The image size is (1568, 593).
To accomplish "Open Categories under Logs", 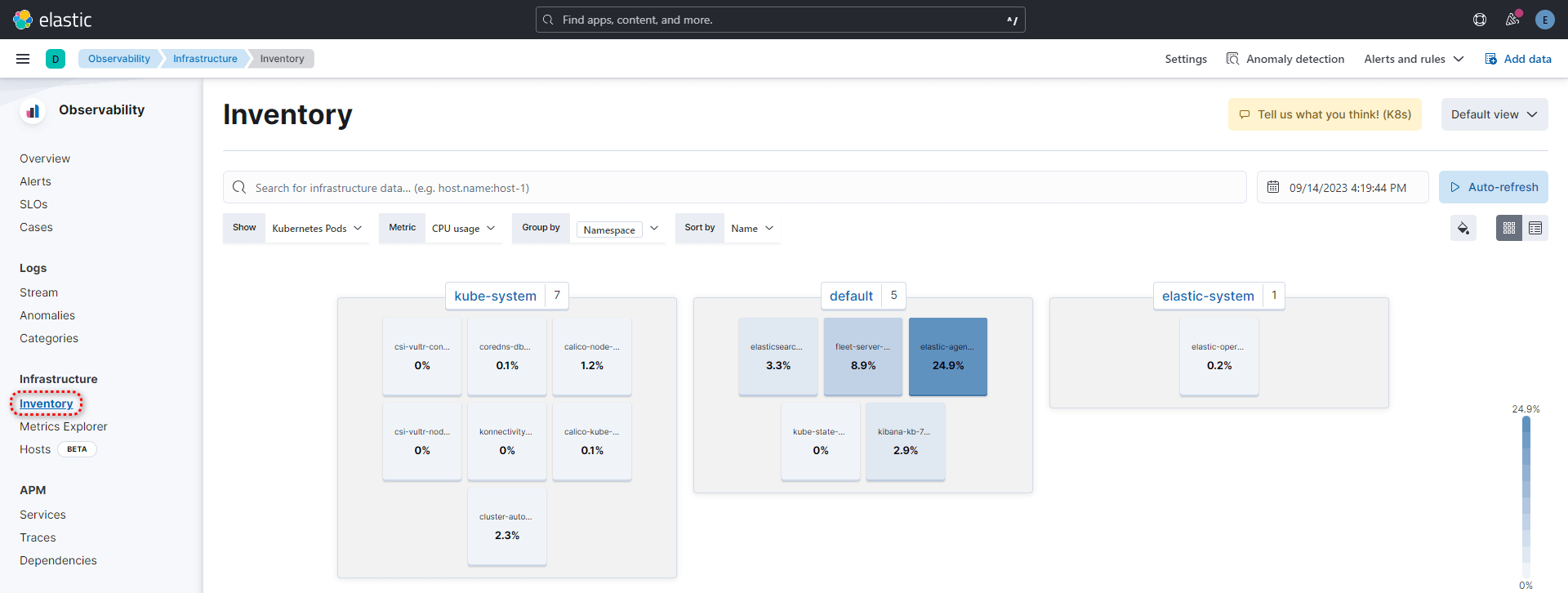I will 49,338.
